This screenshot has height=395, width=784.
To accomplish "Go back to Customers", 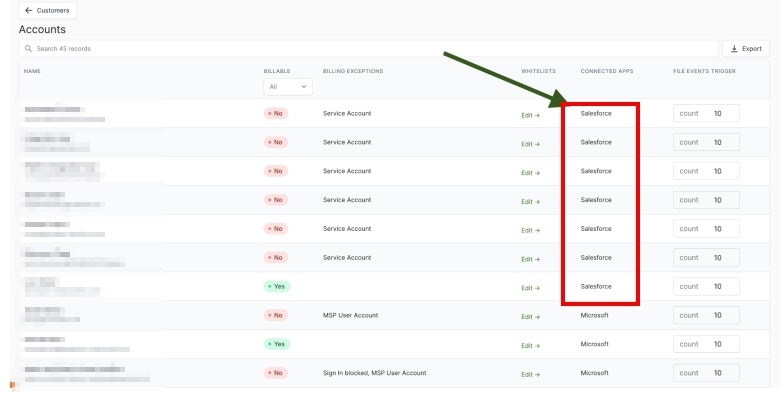I will click(48, 10).
